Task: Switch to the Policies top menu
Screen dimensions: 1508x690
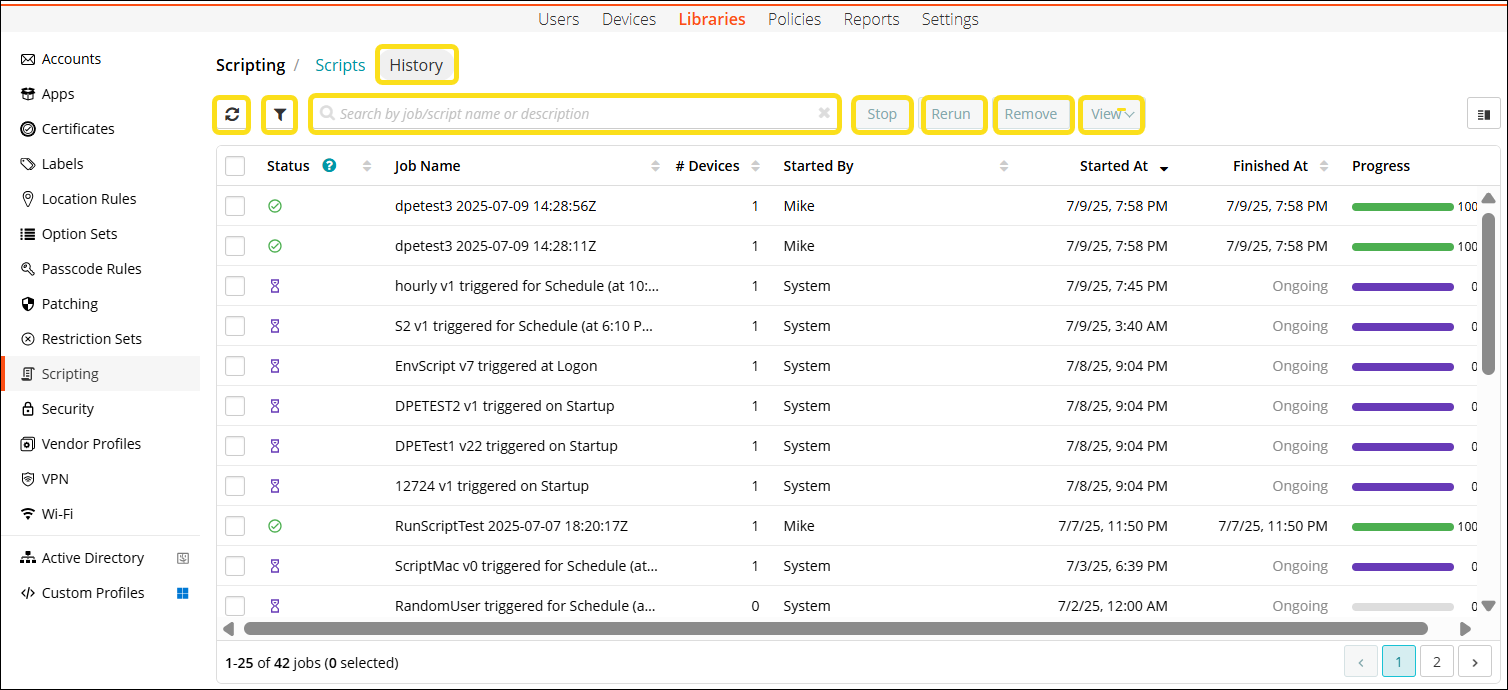Action: pyautogui.click(x=794, y=19)
